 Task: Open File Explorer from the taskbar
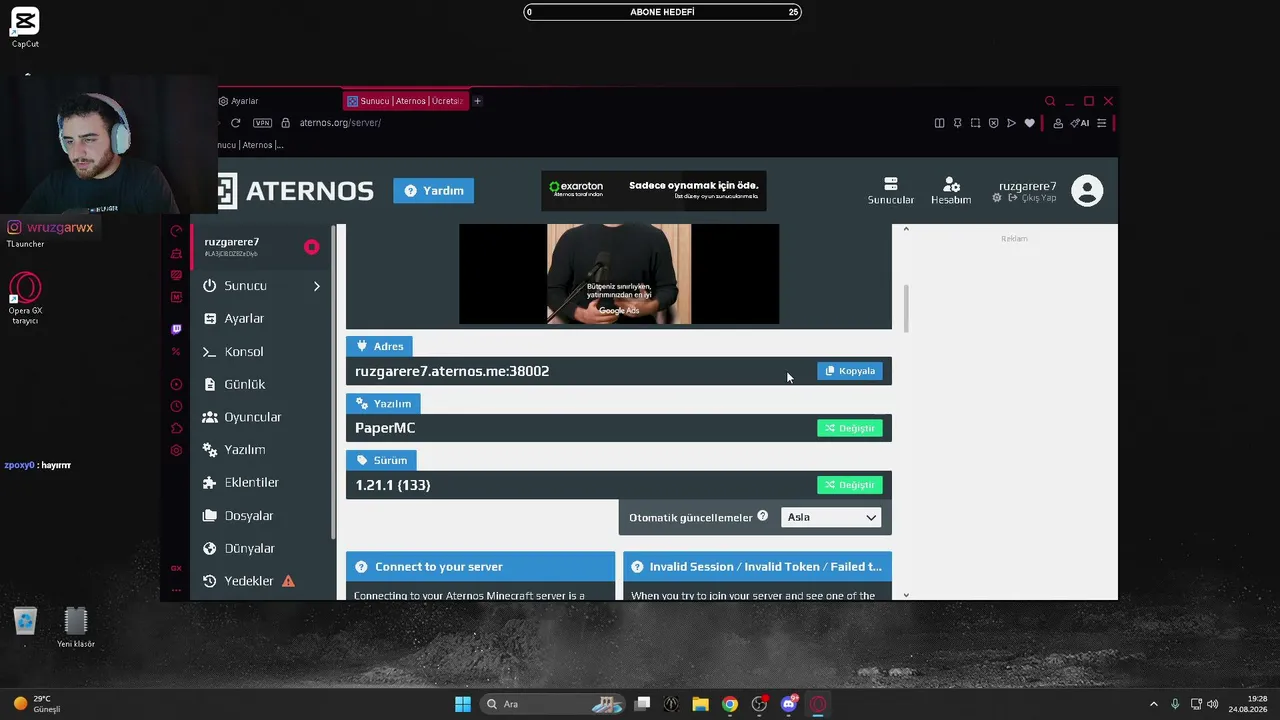[x=700, y=704]
